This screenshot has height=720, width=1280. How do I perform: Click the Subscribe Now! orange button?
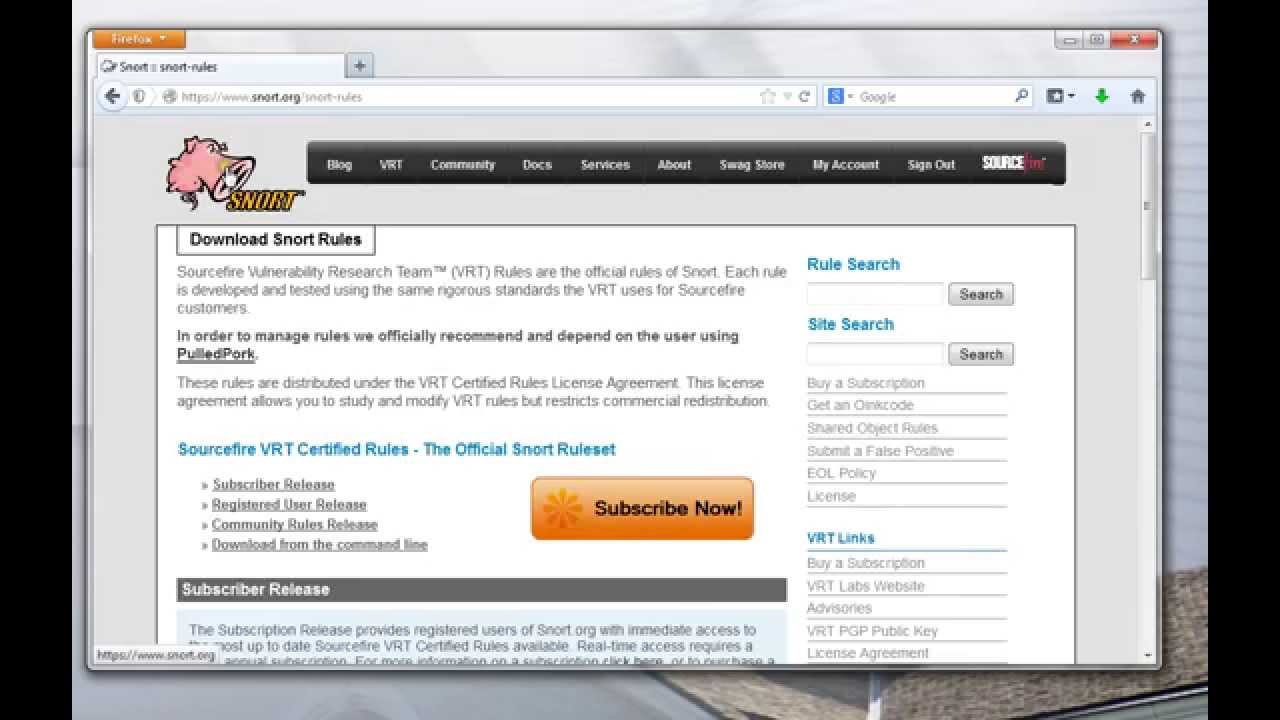click(x=642, y=508)
